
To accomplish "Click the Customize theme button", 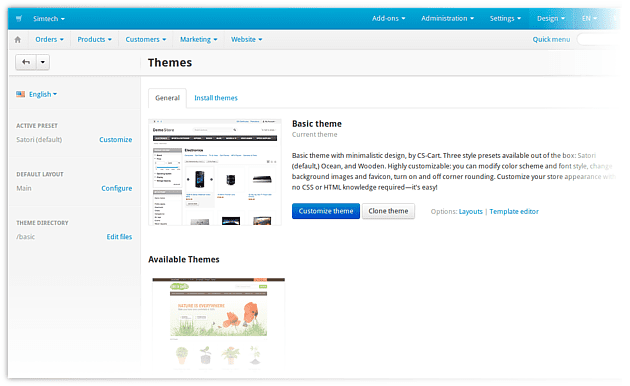I will pos(326,211).
